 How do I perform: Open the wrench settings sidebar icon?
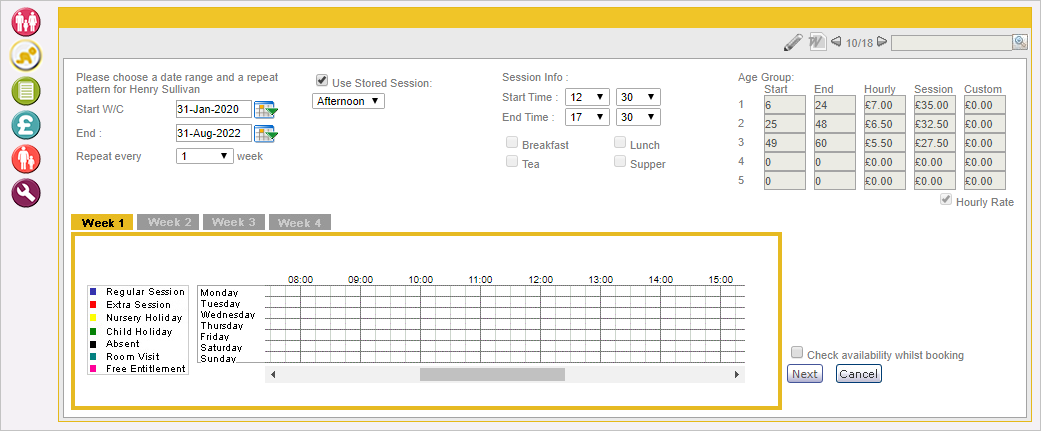26,193
